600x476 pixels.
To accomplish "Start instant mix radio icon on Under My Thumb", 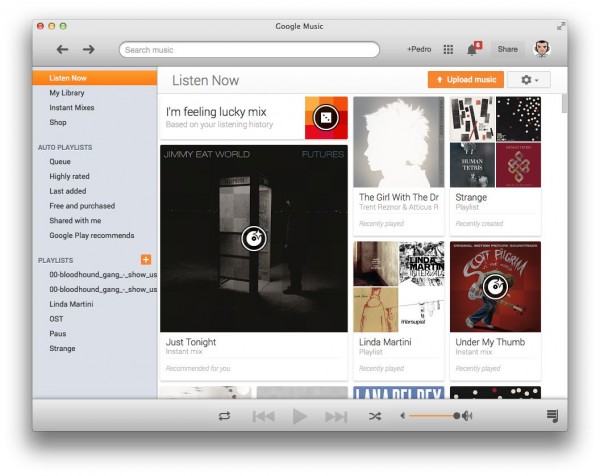I will coord(496,286).
